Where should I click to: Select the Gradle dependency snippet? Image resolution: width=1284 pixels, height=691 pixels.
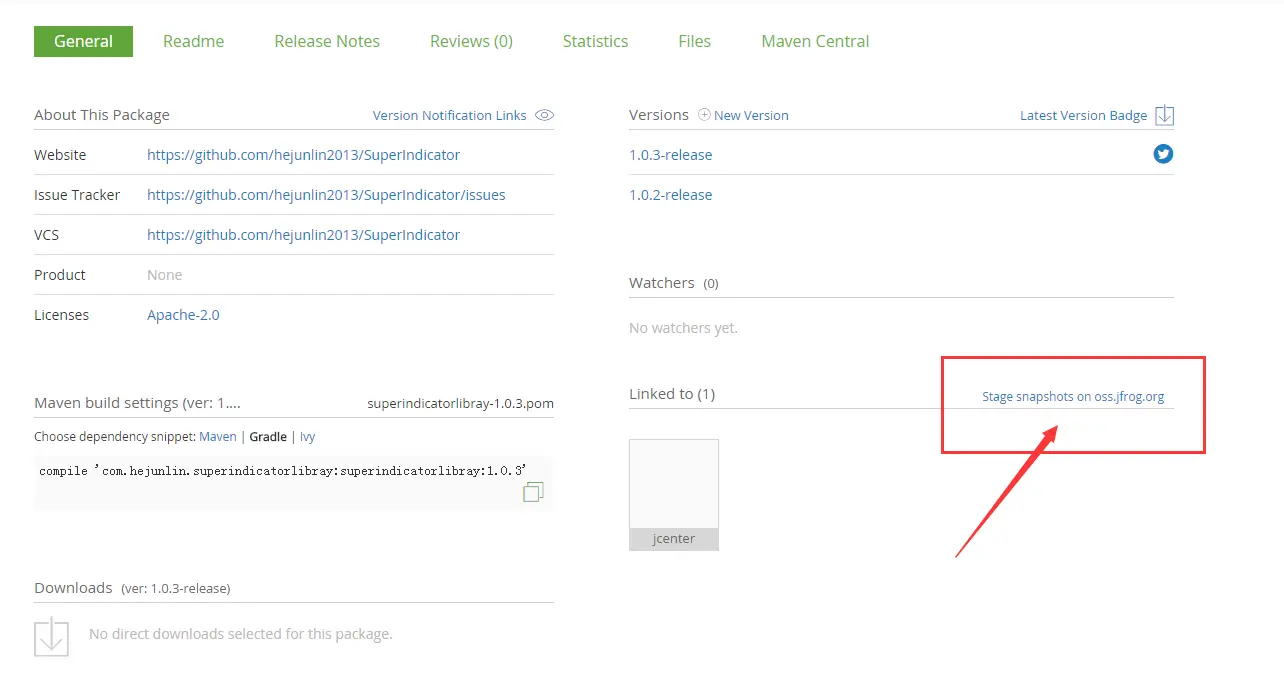click(x=268, y=437)
